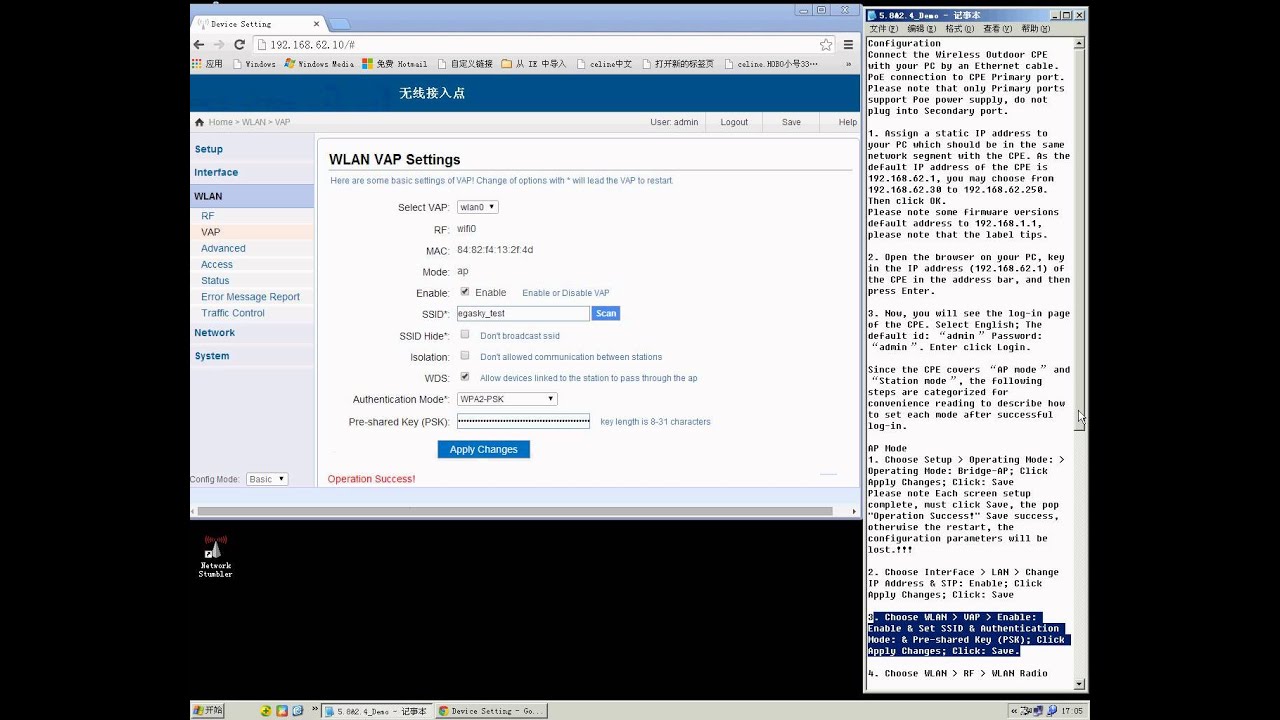This screenshot has height=720, width=1280.
Task: Open Traffic Control in the sidebar
Action: (x=233, y=313)
